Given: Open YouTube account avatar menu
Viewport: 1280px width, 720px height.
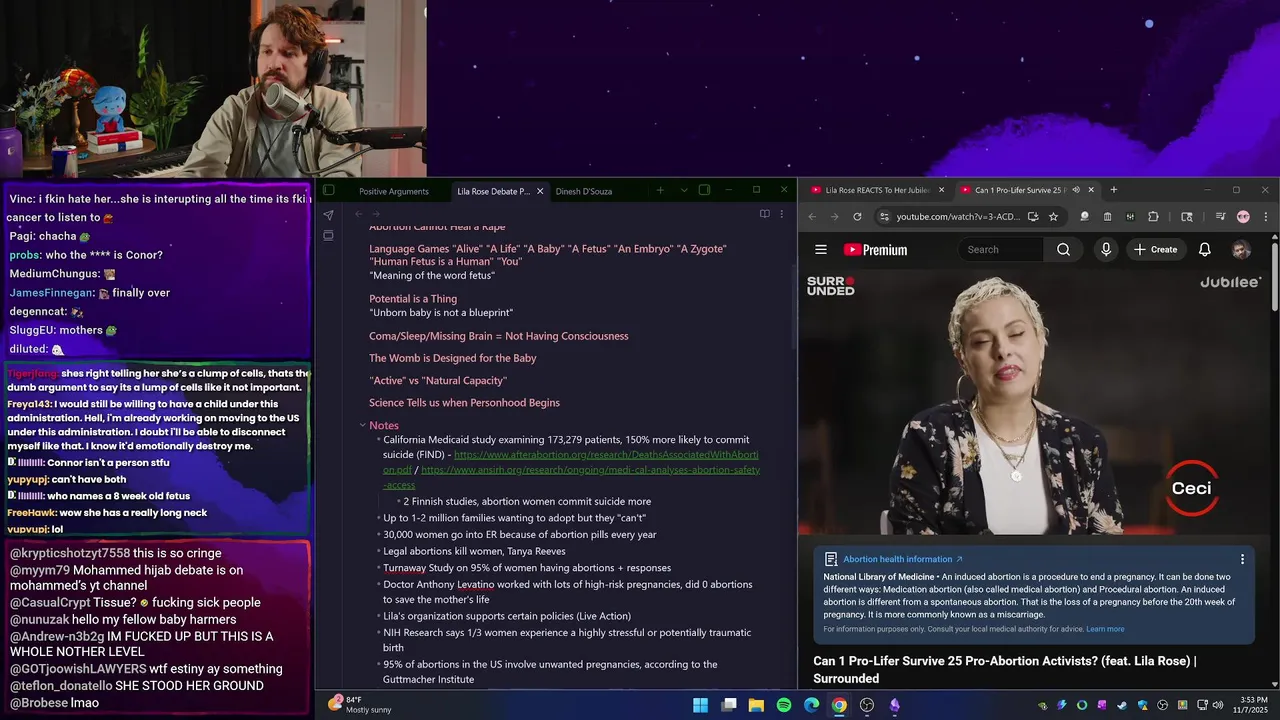Looking at the screenshot, I should pyautogui.click(x=1241, y=250).
